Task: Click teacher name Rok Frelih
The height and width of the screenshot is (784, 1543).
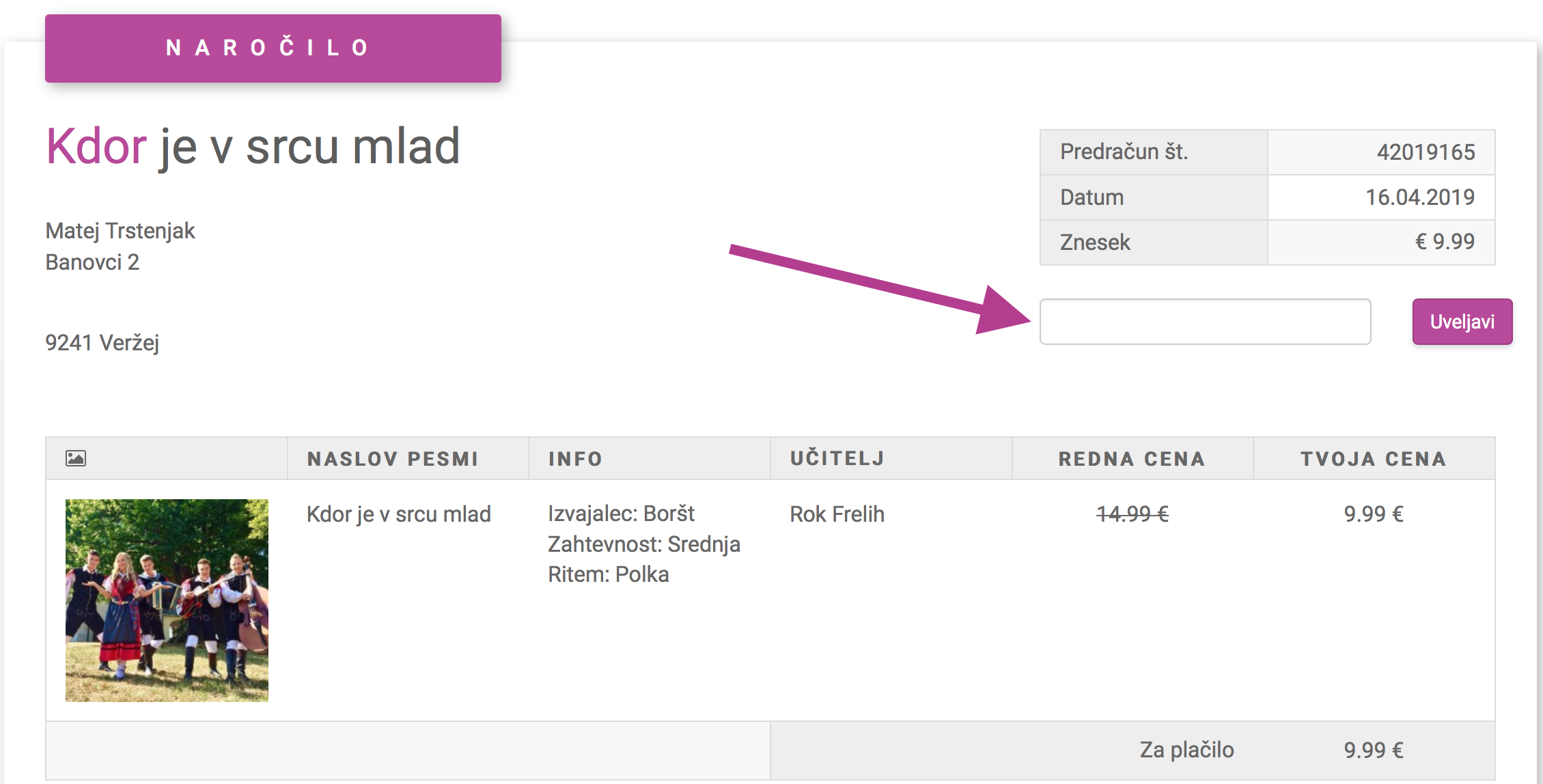Action: (x=837, y=514)
